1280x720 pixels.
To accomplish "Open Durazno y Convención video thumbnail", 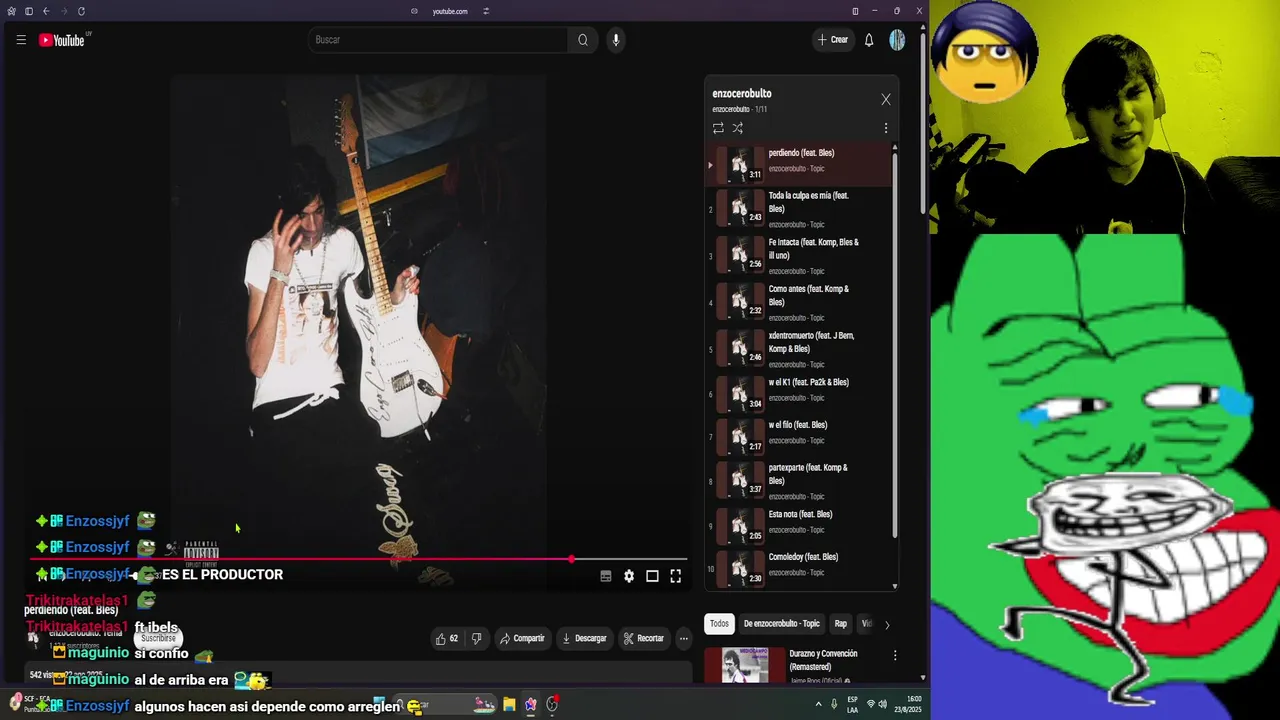I will [746, 665].
